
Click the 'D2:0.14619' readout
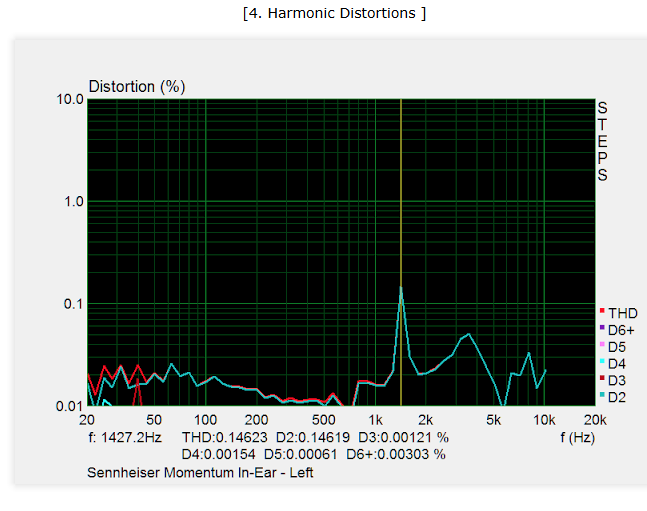point(313,437)
